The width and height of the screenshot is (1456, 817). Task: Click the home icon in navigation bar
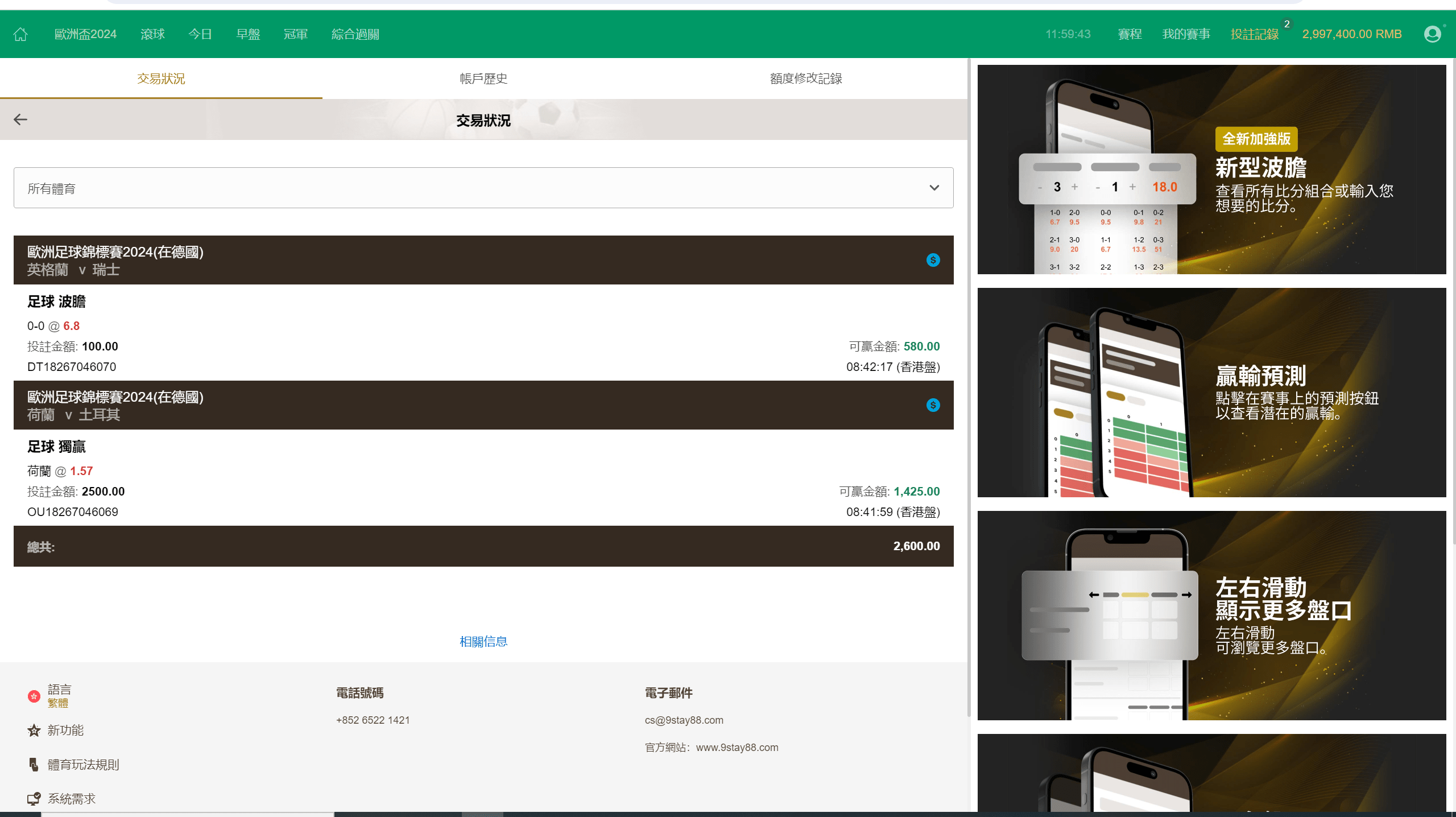pyautogui.click(x=20, y=34)
